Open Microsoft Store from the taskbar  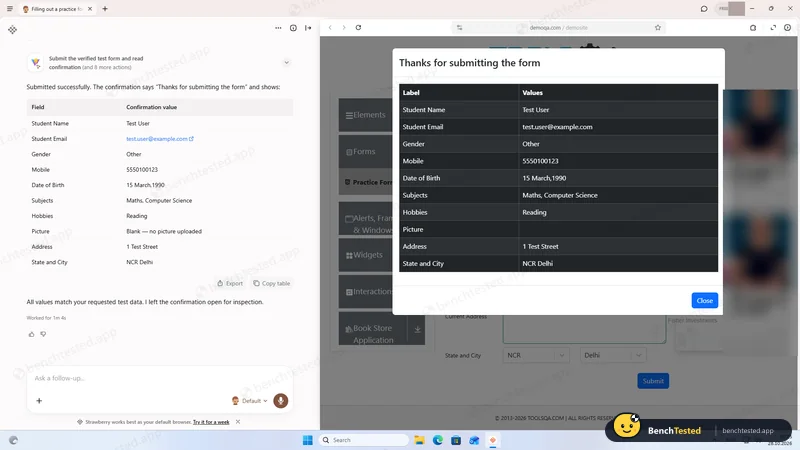tap(456, 440)
